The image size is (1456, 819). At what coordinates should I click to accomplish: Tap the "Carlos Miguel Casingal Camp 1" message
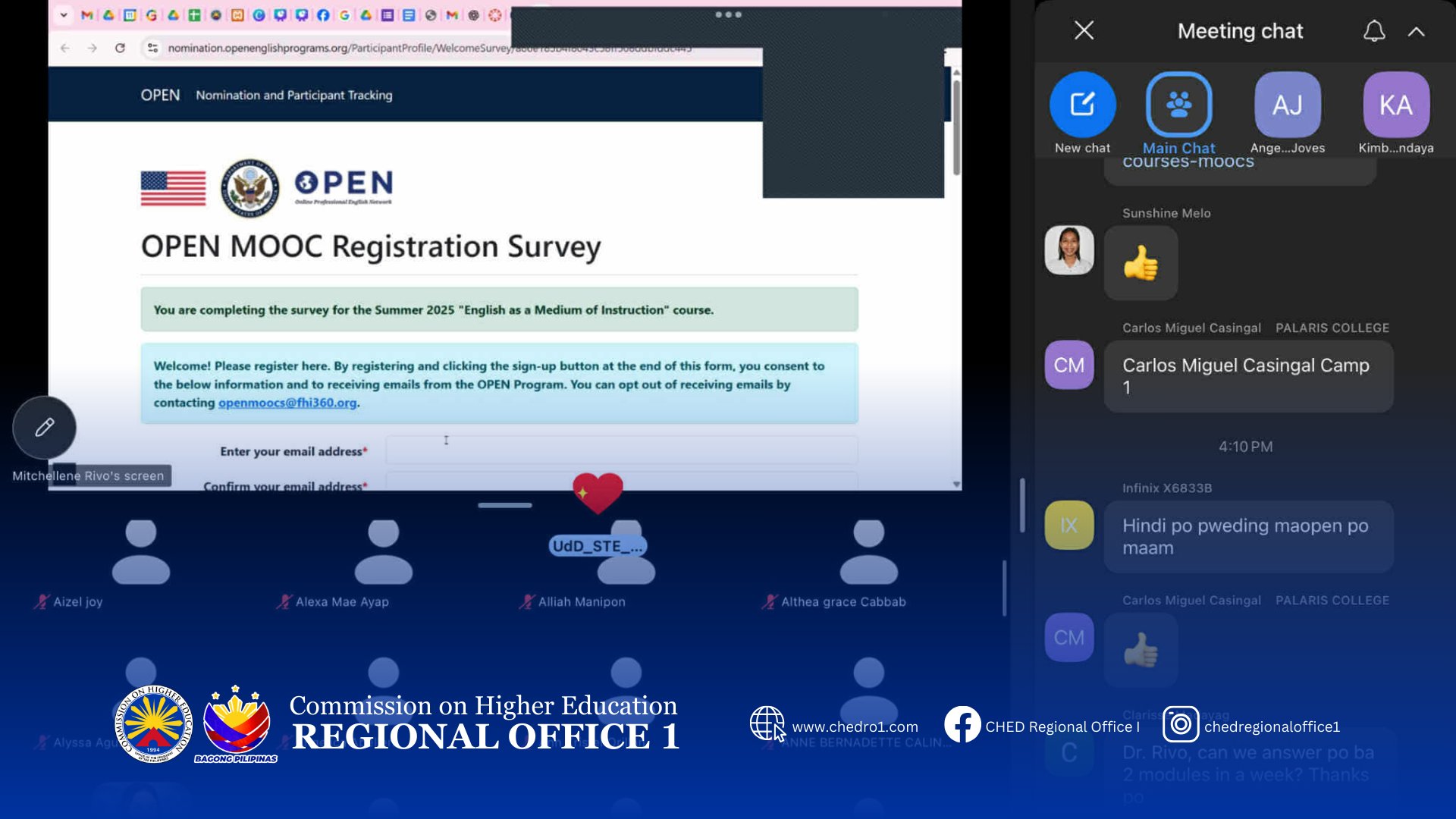pos(1248,376)
